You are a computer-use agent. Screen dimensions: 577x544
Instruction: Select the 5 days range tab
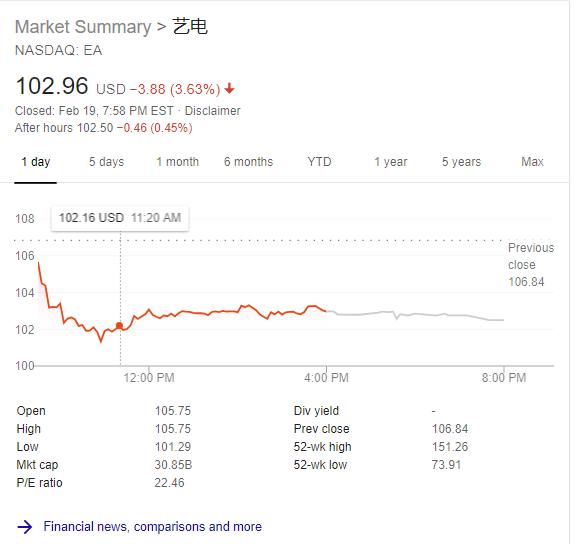pyautogui.click(x=106, y=162)
